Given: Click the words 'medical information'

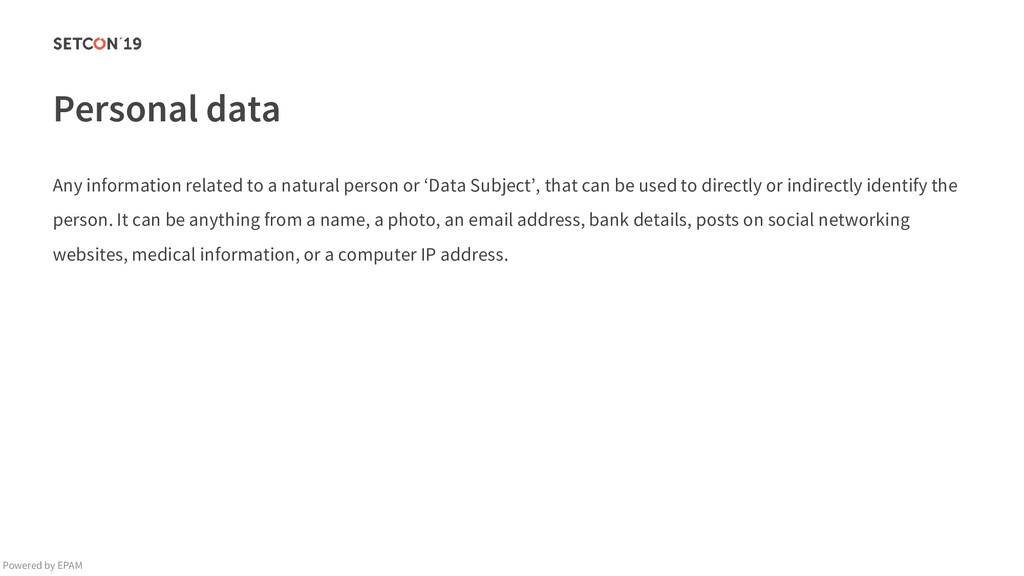Looking at the screenshot, I should point(216,255).
